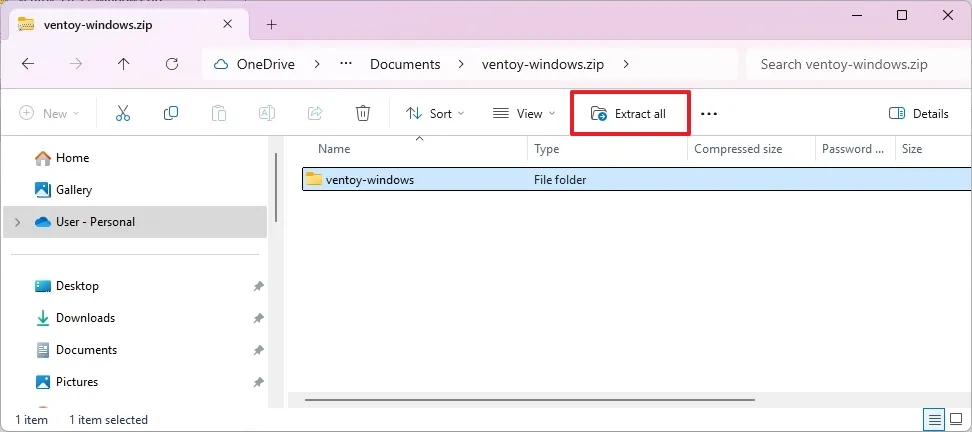Navigate up one folder level
This screenshot has height=432, width=972.
point(124,64)
